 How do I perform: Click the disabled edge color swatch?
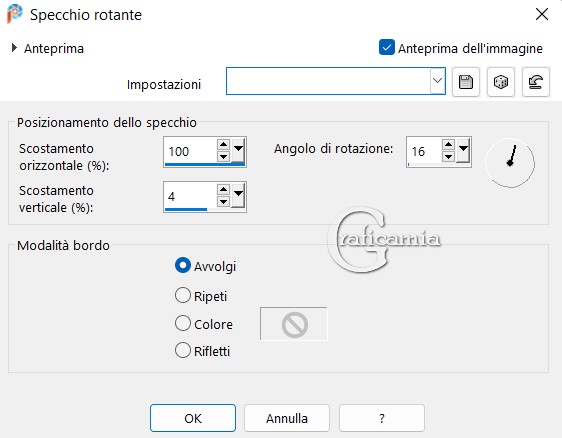click(294, 324)
